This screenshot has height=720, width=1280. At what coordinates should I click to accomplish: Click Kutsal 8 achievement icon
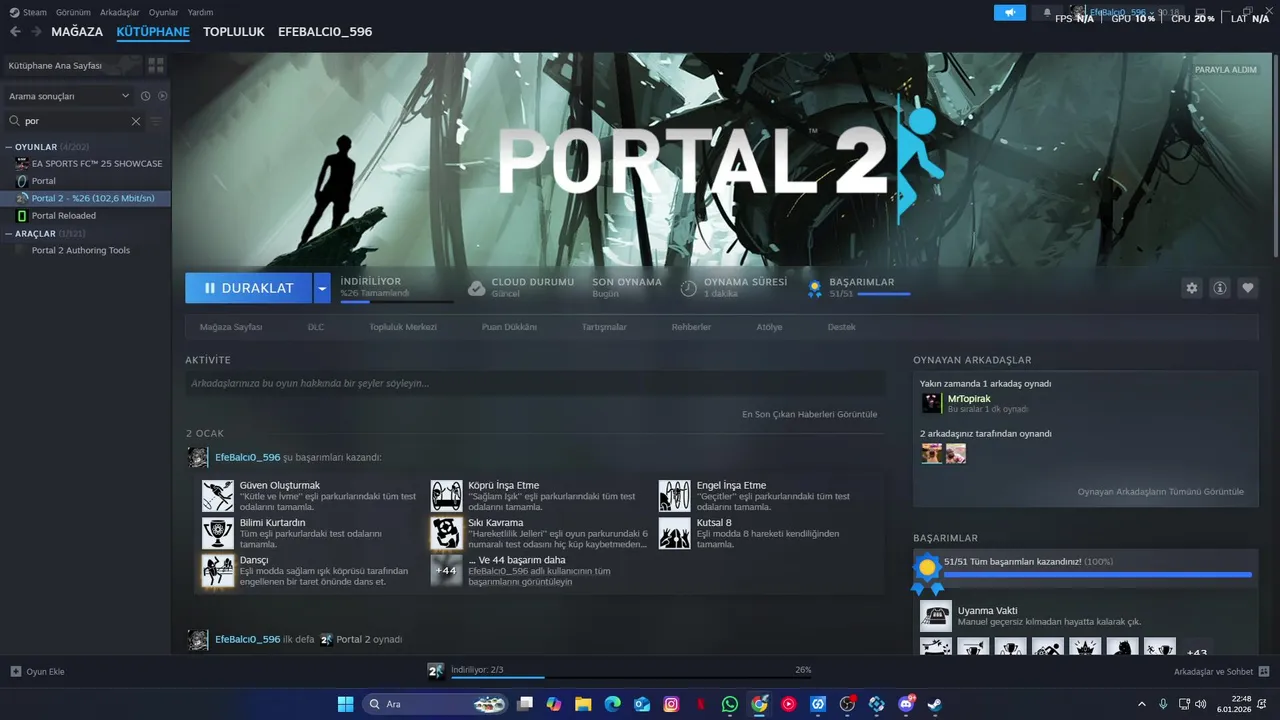pyautogui.click(x=675, y=533)
